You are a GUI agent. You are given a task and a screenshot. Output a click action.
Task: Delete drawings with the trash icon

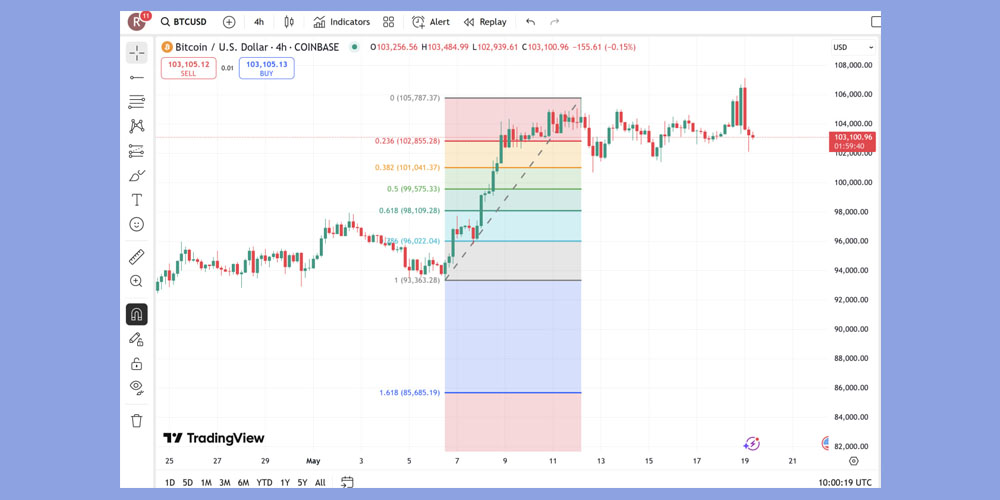click(137, 420)
